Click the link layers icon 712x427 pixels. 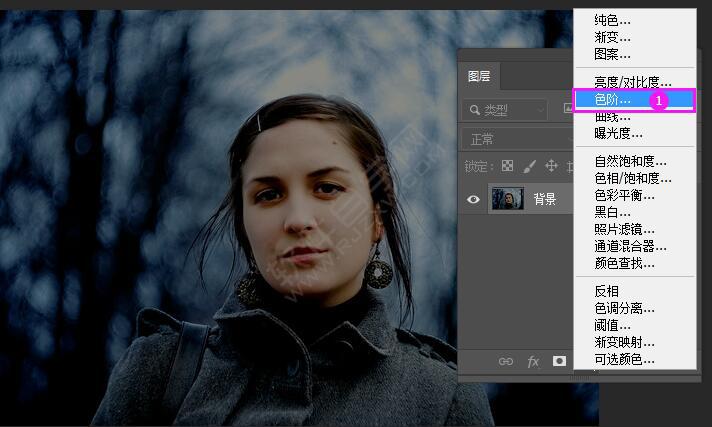pos(505,362)
